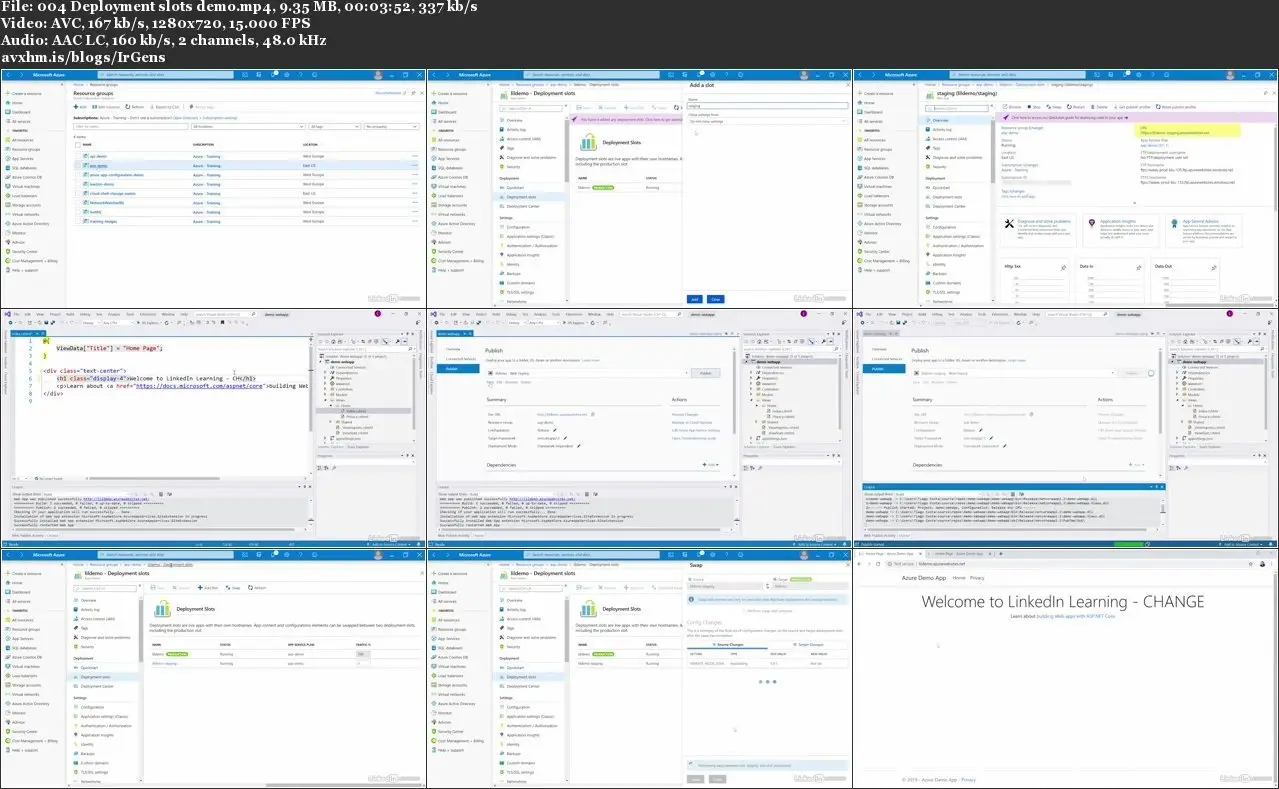The image size is (1279, 789).
Task: Click Privacy nav link in browser frame
Action: [977, 578]
